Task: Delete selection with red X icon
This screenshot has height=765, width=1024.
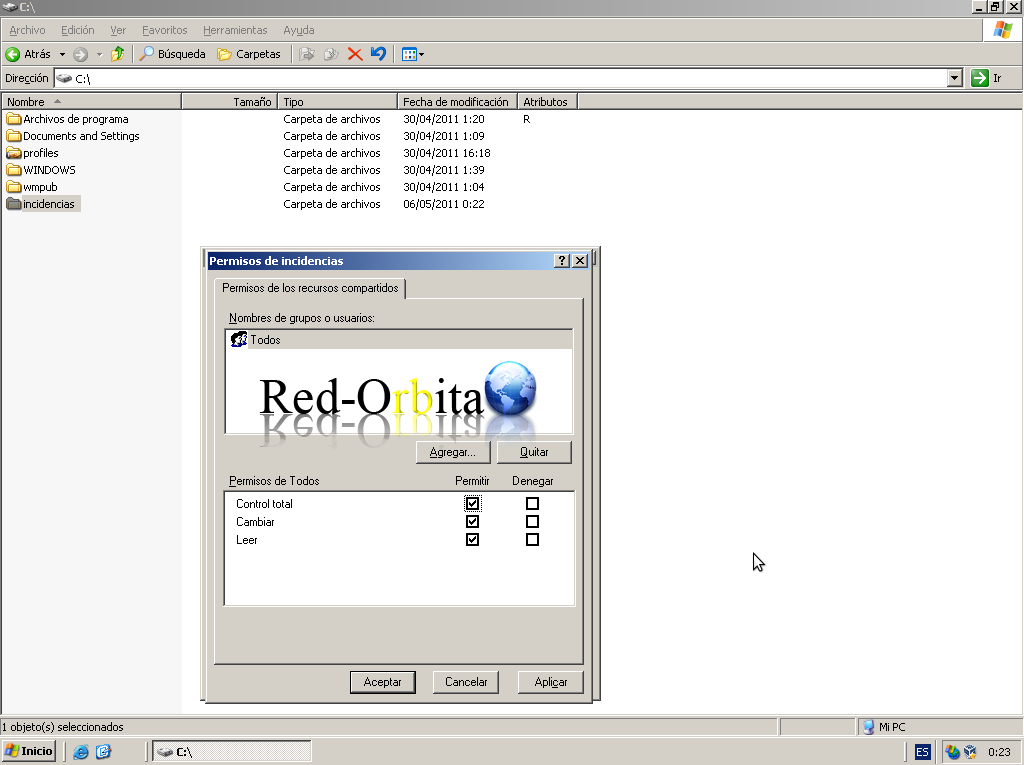Action: [355, 54]
